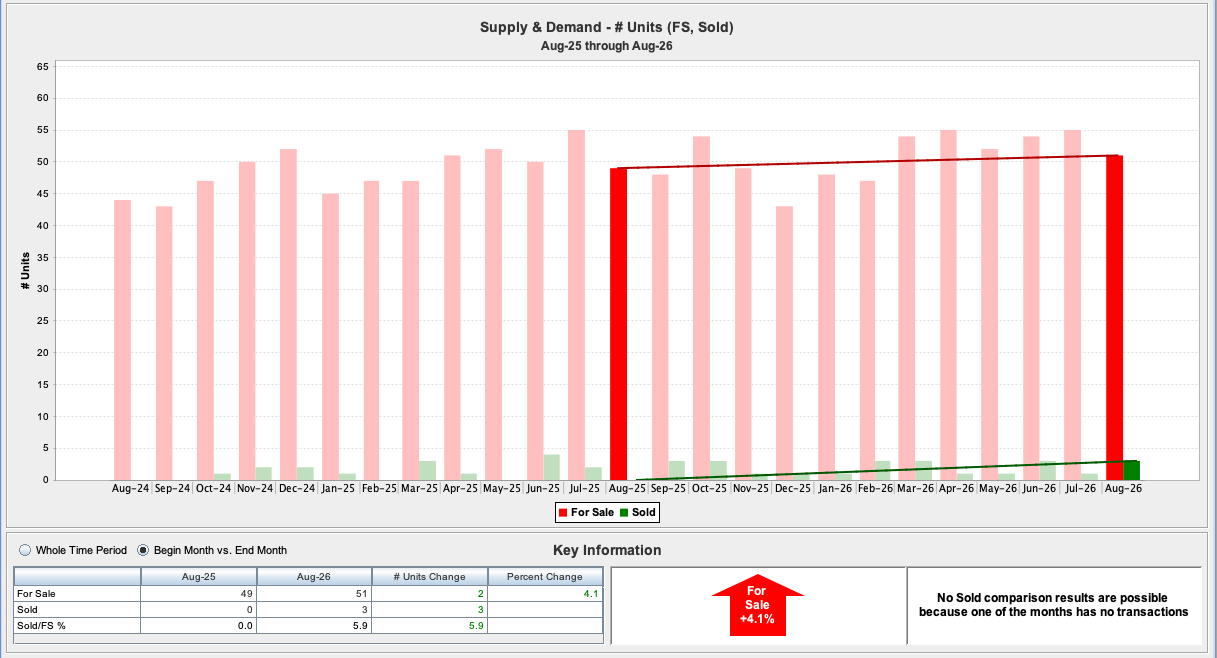
Task: Click the For Sale value 51 cell
Action: coord(314,593)
